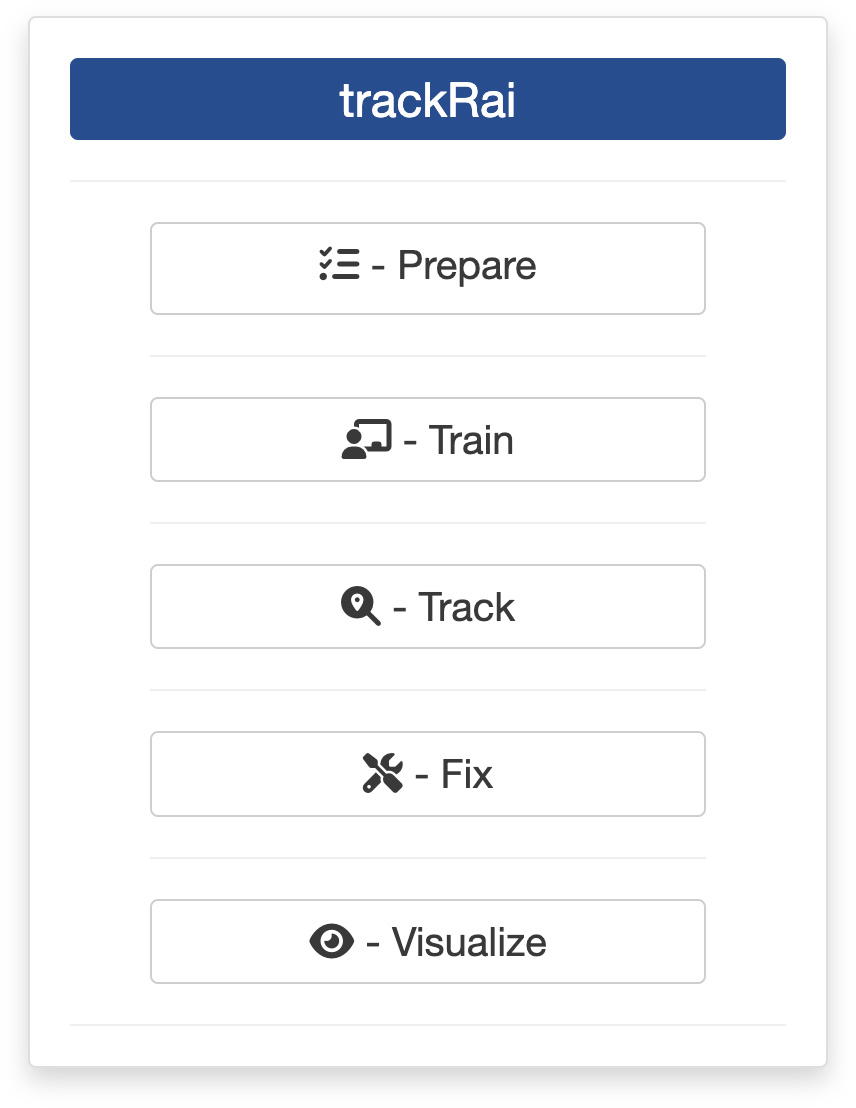The image size is (856, 1108).
Task: Click the chalkboard teacher icon for Train
Action: point(366,440)
